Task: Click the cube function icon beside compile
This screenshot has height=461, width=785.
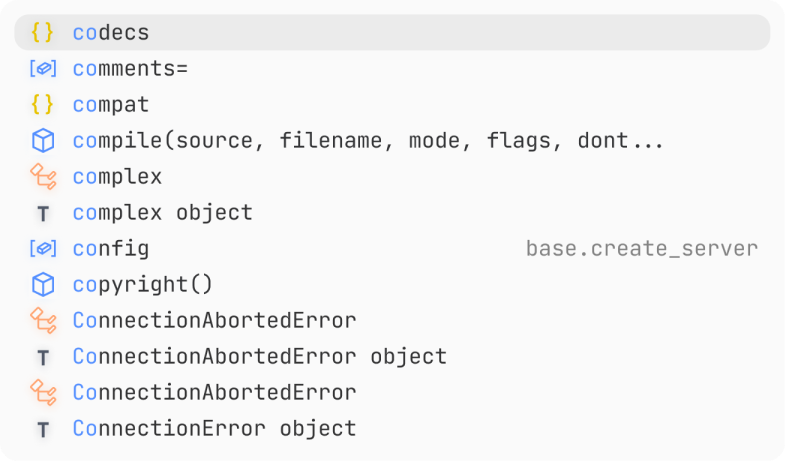Action: click(x=43, y=141)
